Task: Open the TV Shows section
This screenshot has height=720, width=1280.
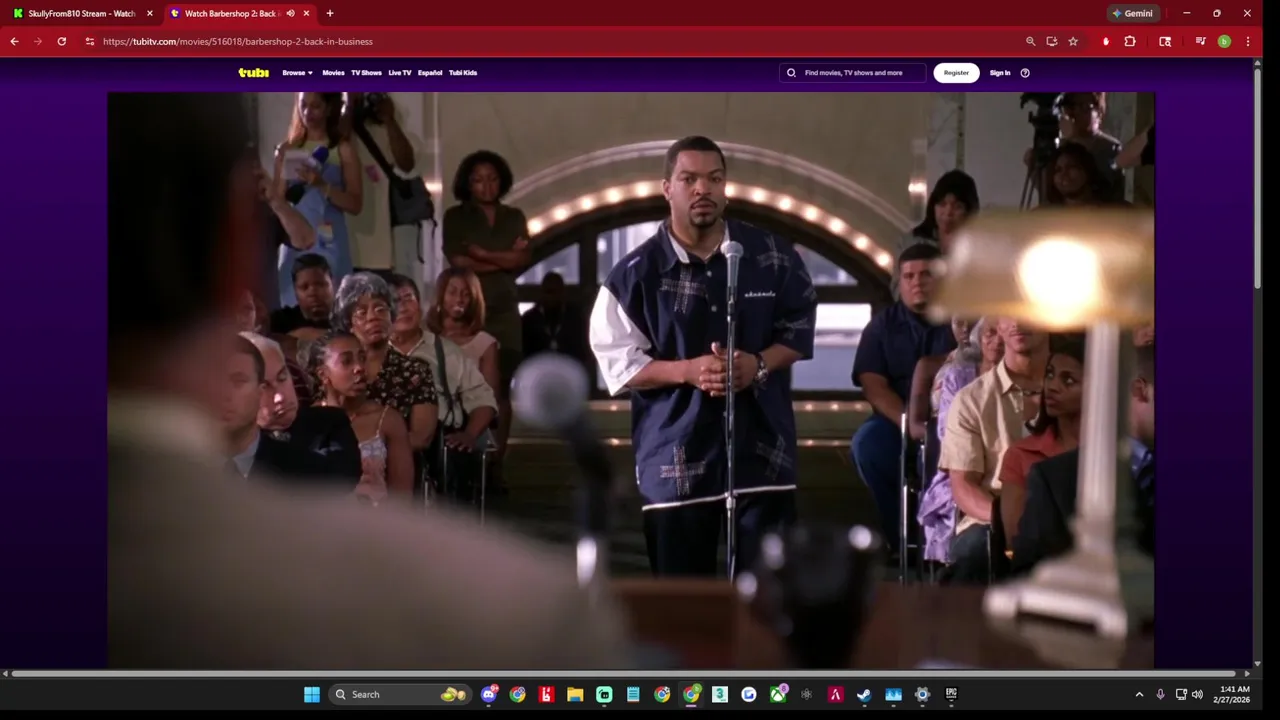Action: (366, 73)
